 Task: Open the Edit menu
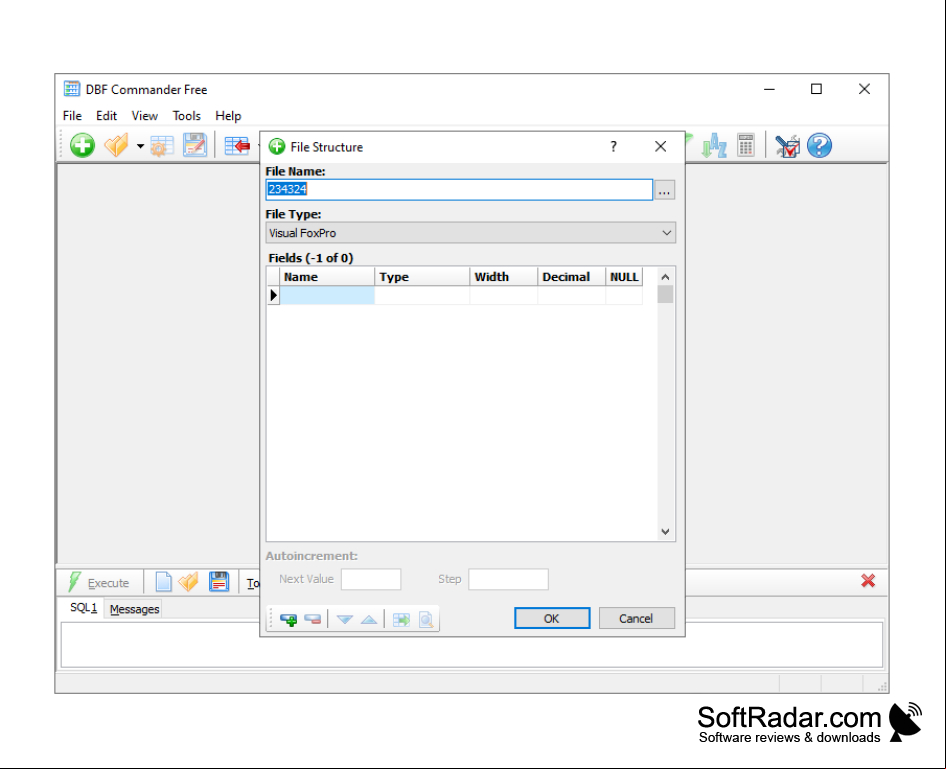point(107,116)
